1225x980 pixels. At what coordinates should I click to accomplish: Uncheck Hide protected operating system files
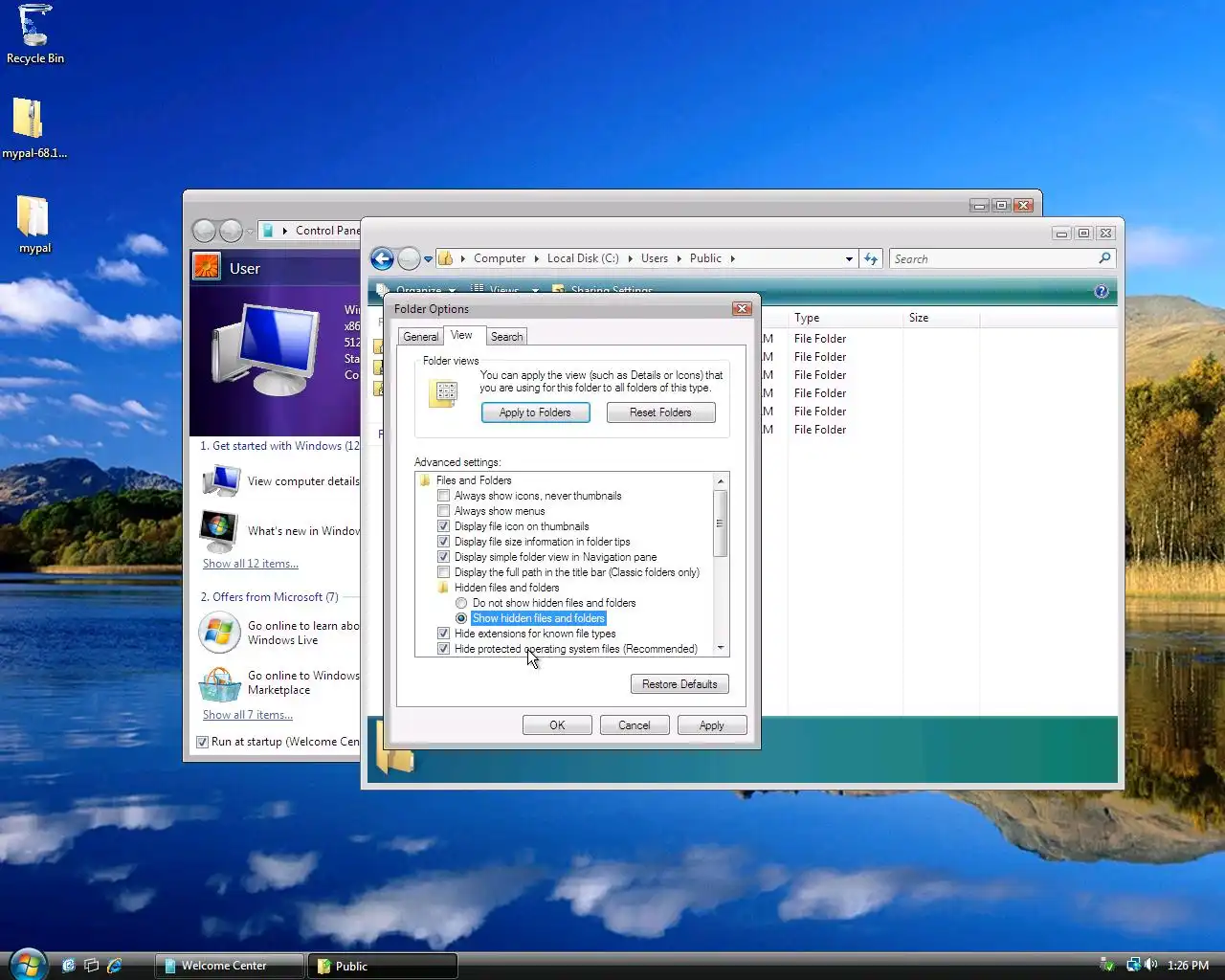point(443,649)
